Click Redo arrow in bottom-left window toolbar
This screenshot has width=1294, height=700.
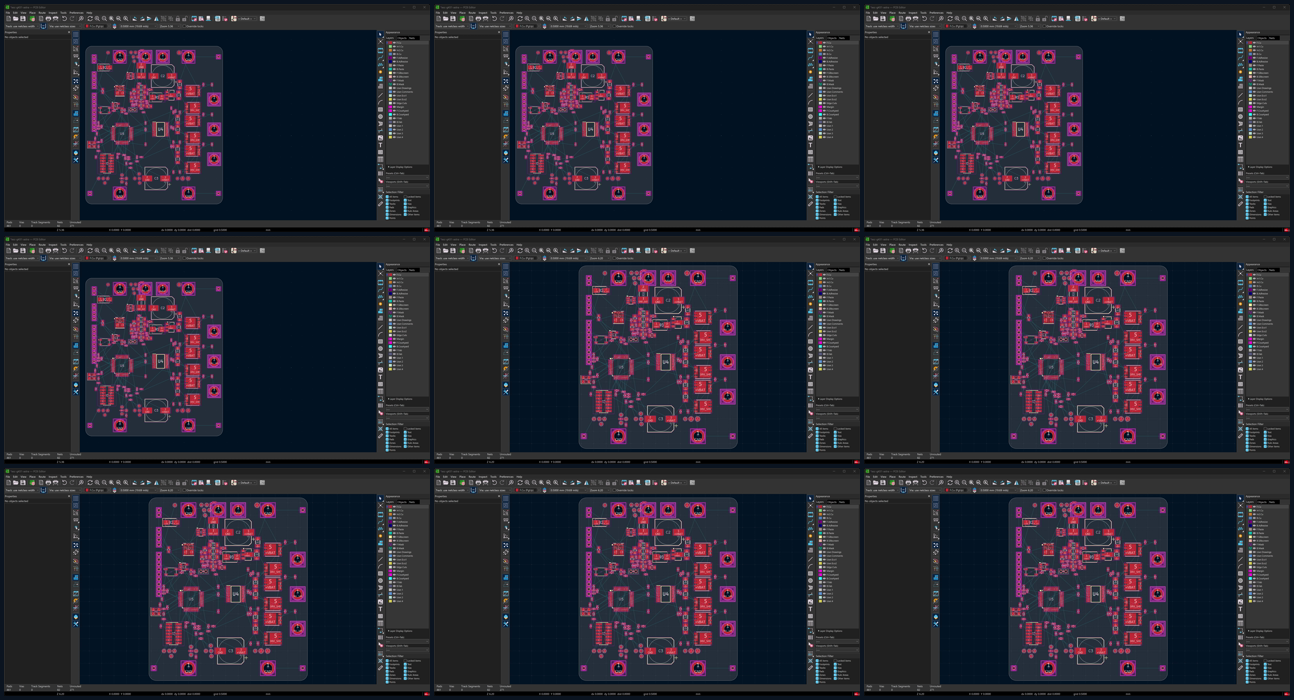72,482
